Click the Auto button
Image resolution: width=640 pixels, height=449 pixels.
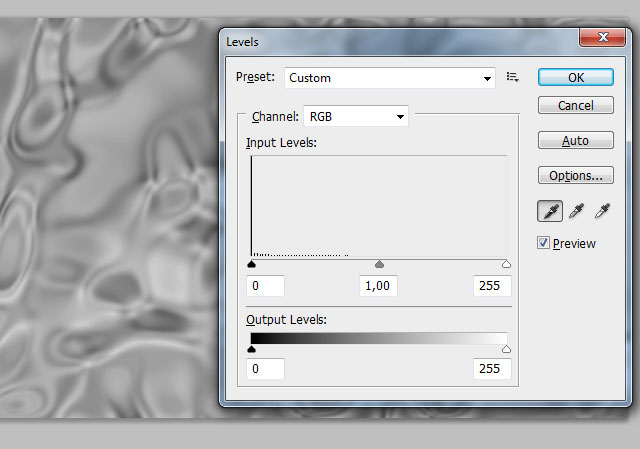tap(576, 140)
